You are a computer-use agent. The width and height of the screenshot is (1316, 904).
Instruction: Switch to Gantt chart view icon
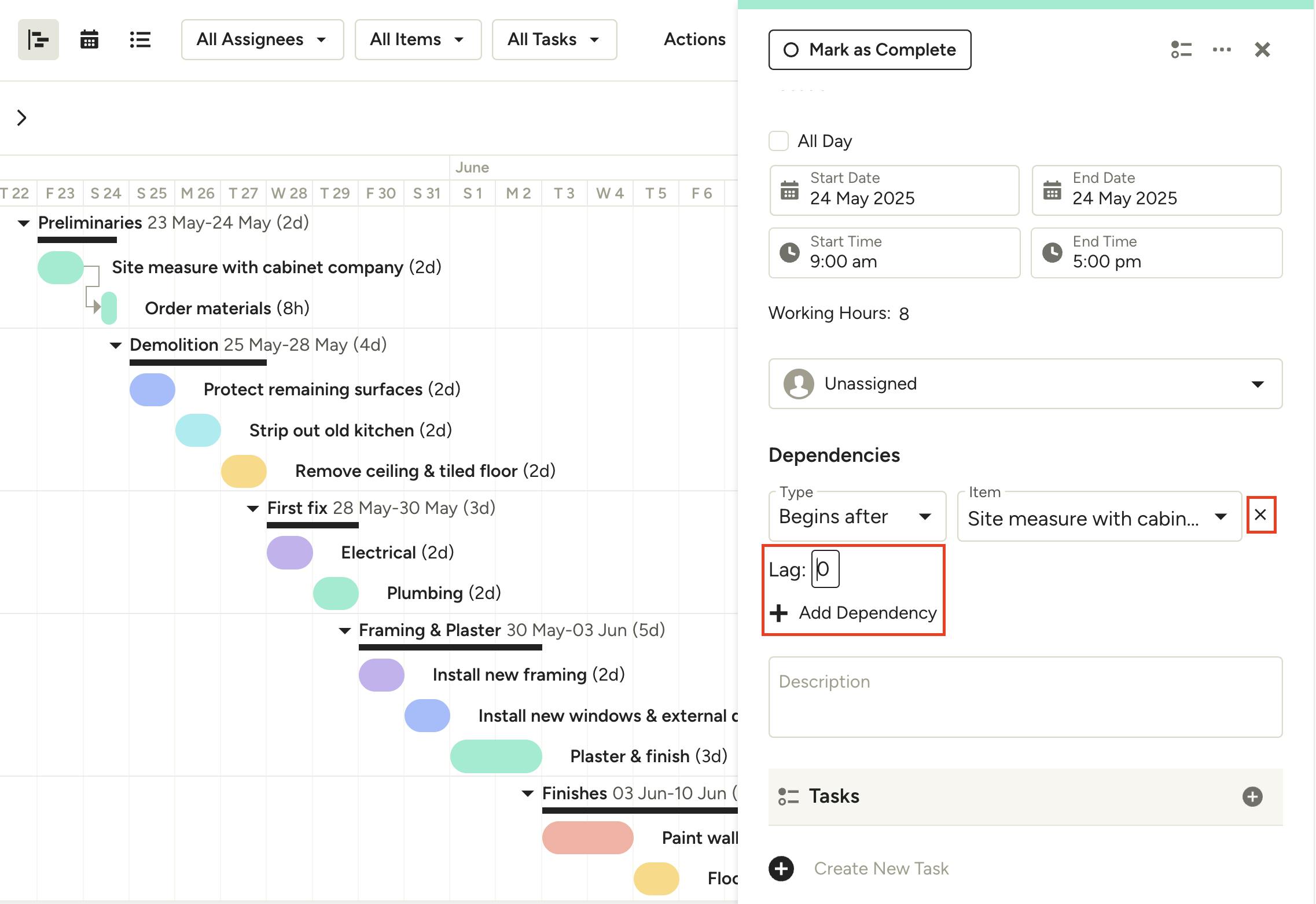pyautogui.click(x=38, y=40)
